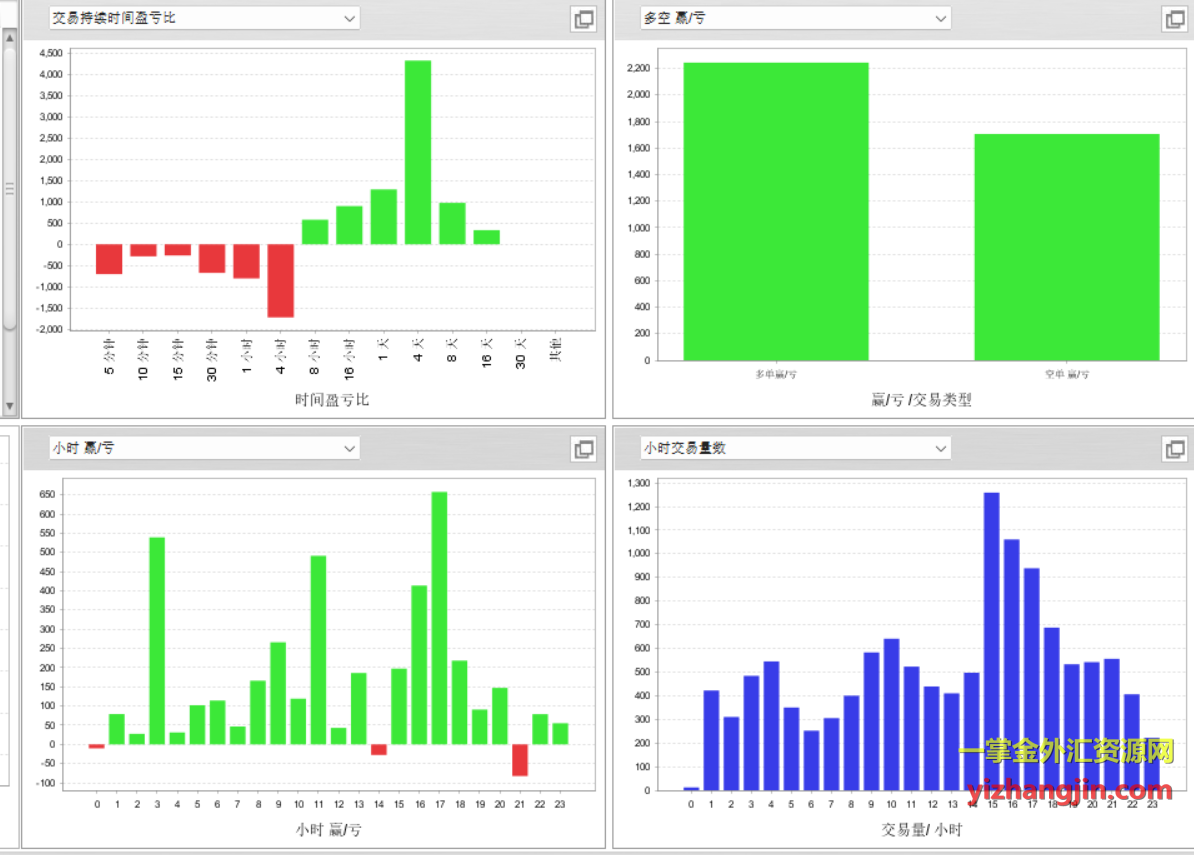The image size is (1194, 855).
Task: Select the tallest blue bar at hour 15
Action: pyautogui.click(x=992, y=641)
